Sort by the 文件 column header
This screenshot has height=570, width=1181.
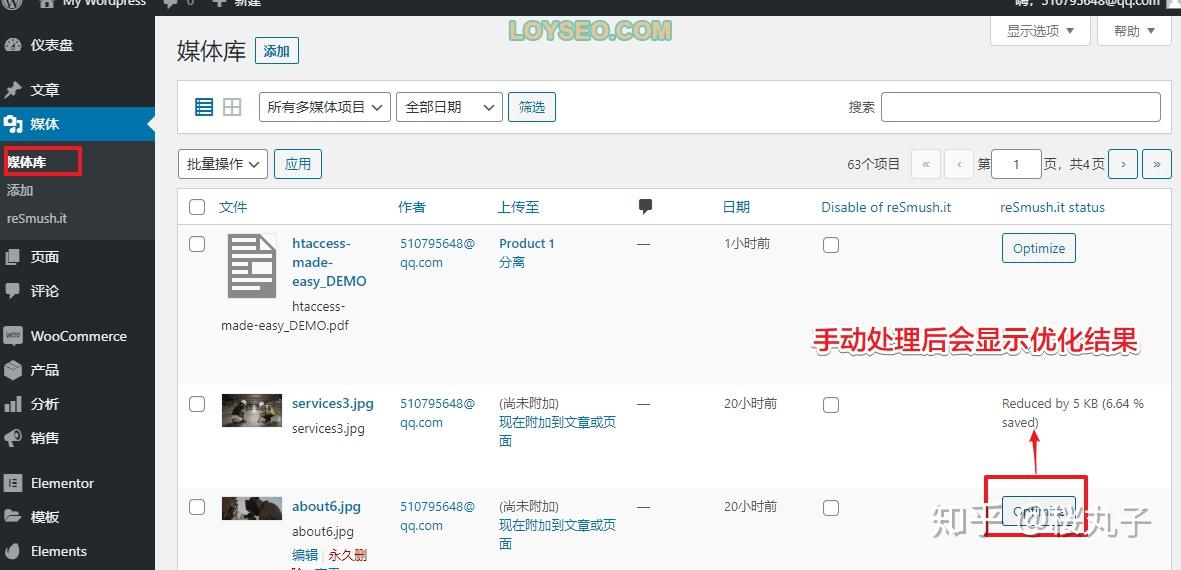(233, 207)
